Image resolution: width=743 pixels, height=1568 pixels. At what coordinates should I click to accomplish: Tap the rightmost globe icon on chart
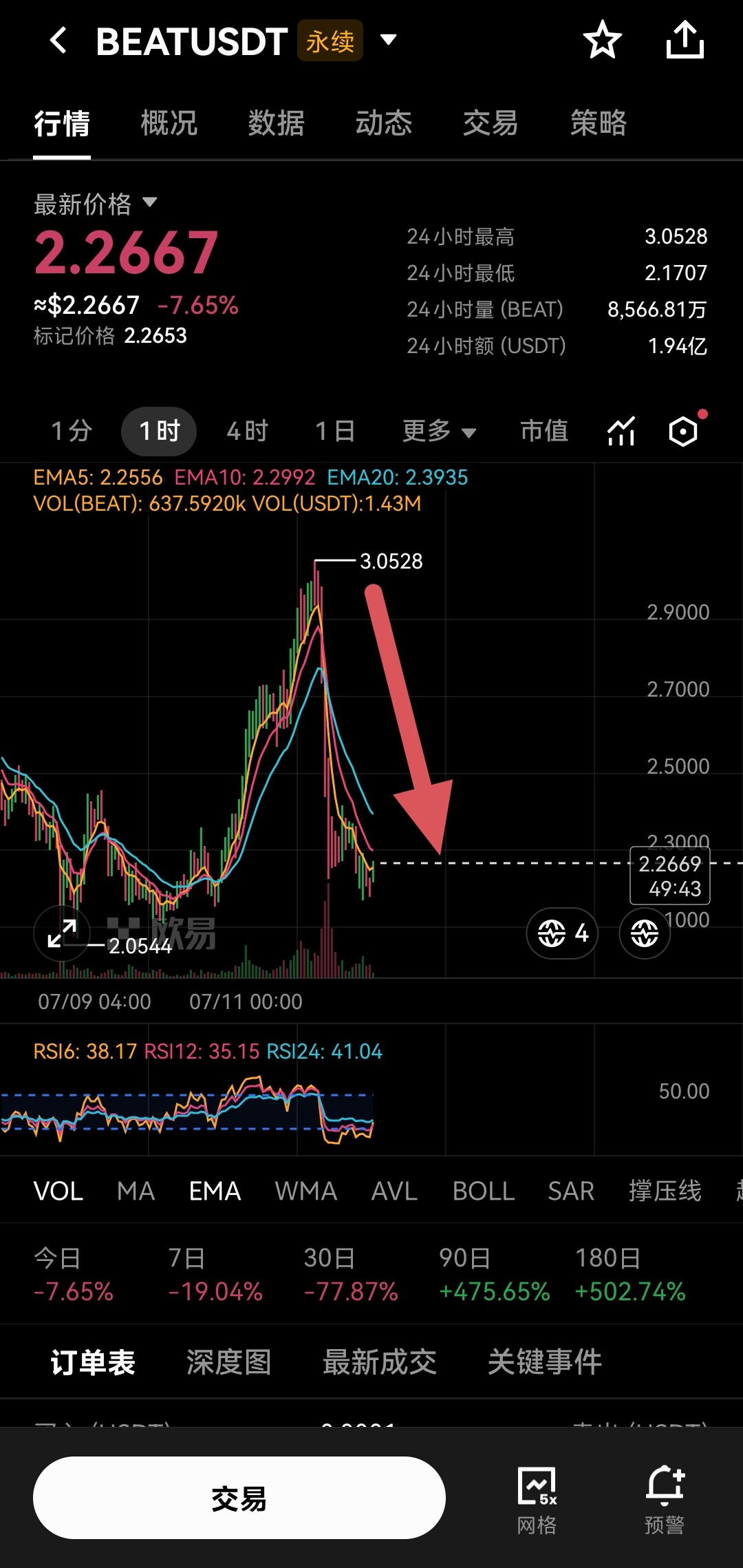(645, 933)
